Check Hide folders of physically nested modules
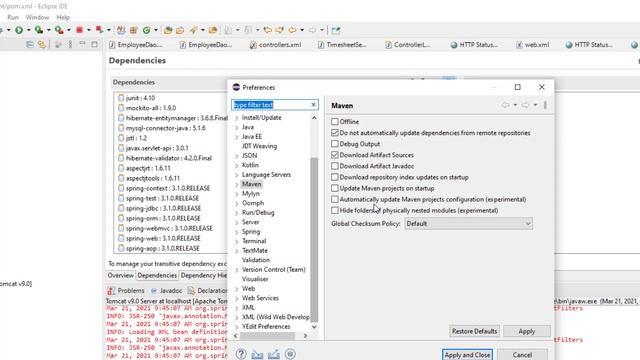The width and height of the screenshot is (640, 360). (x=335, y=210)
